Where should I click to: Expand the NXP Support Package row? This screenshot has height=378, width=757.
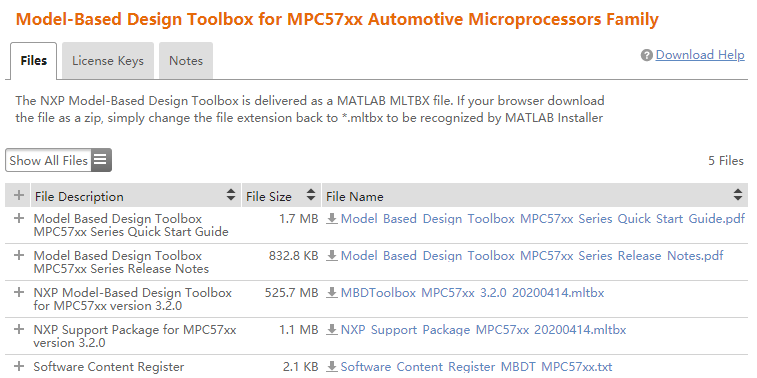19,329
